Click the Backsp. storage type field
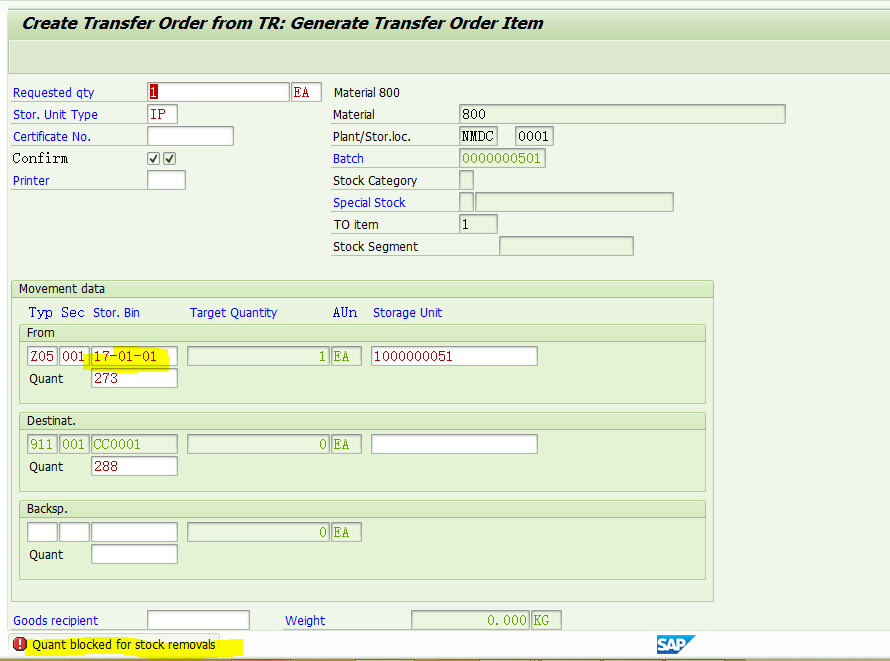Viewport: 890px width, 661px height. (42, 532)
